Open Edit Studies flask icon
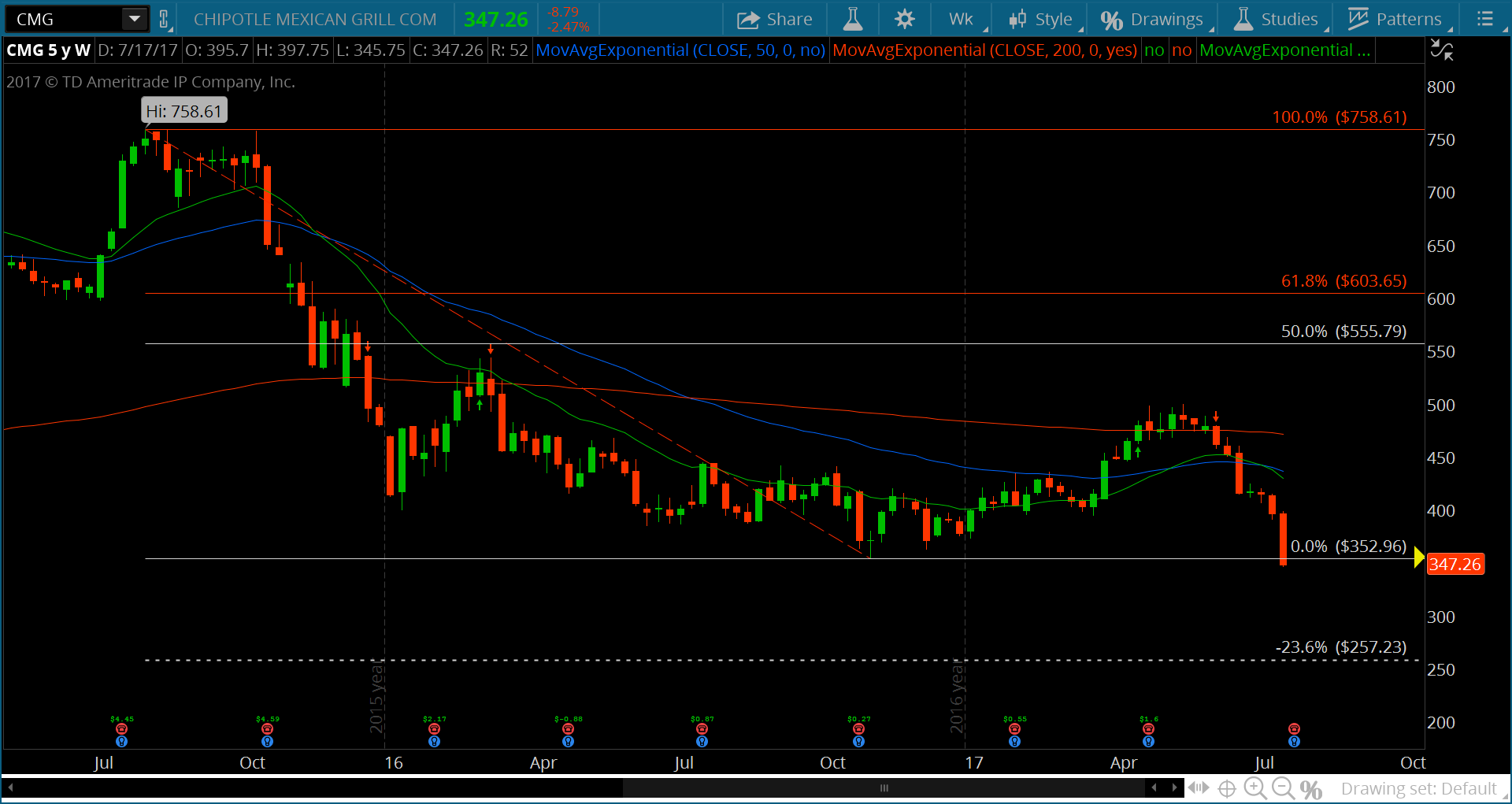 coord(853,19)
